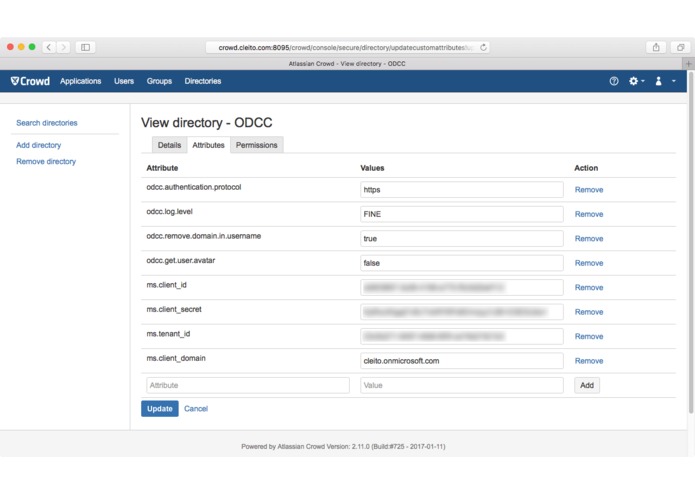This screenshot has width=695, height=494.
Task: Open the Directories menu
Action: (203, 81)
